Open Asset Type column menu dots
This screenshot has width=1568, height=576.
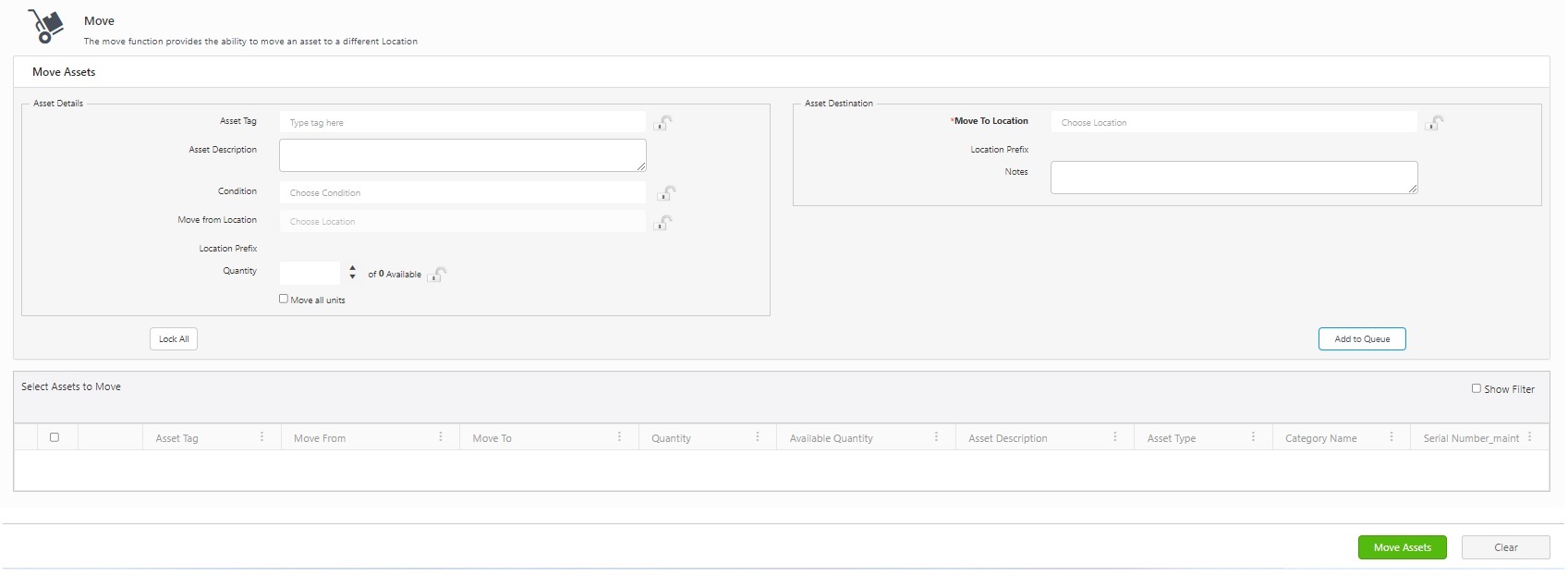1254,437
